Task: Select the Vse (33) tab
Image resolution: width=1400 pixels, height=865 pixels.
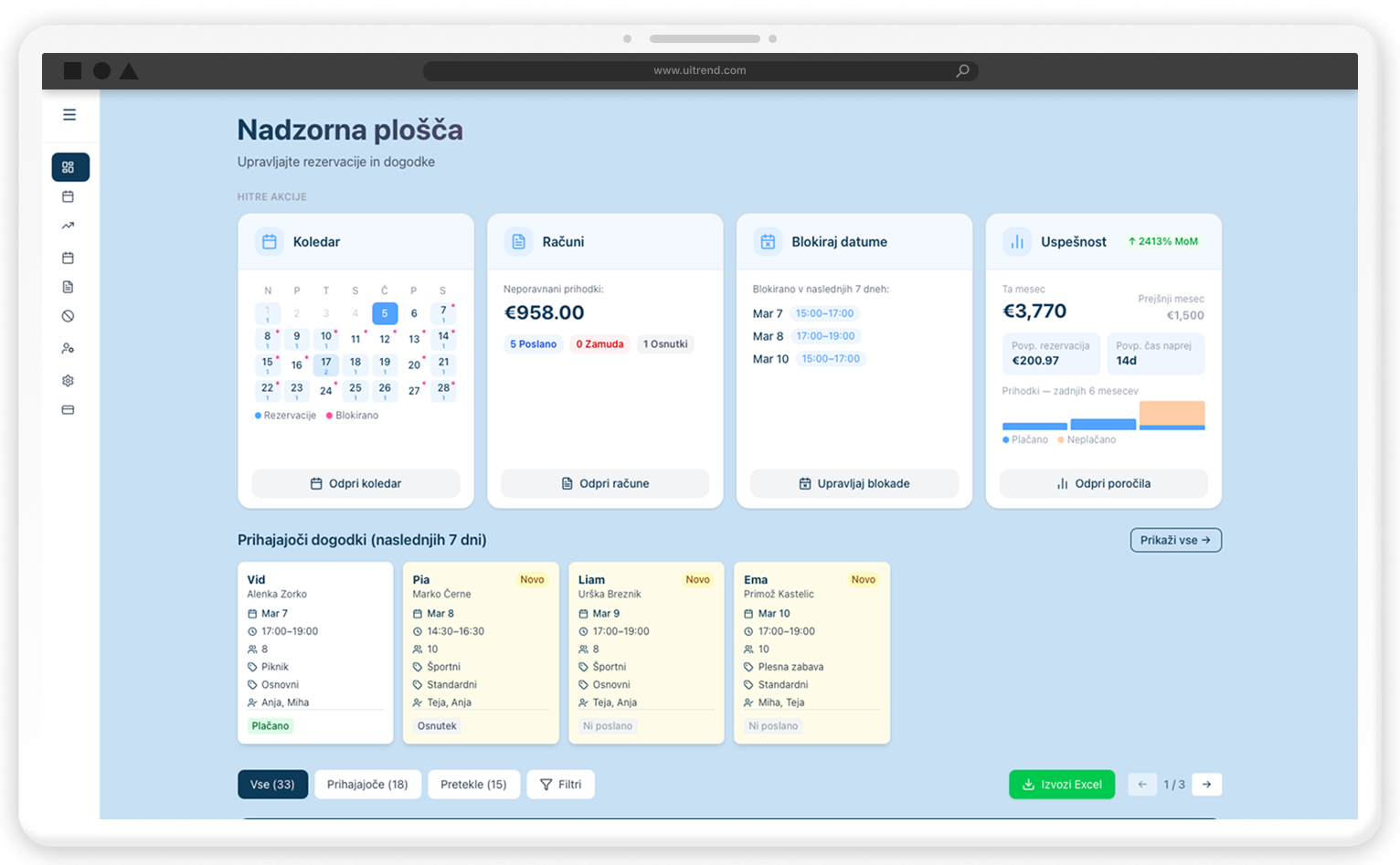Action: 272,785
